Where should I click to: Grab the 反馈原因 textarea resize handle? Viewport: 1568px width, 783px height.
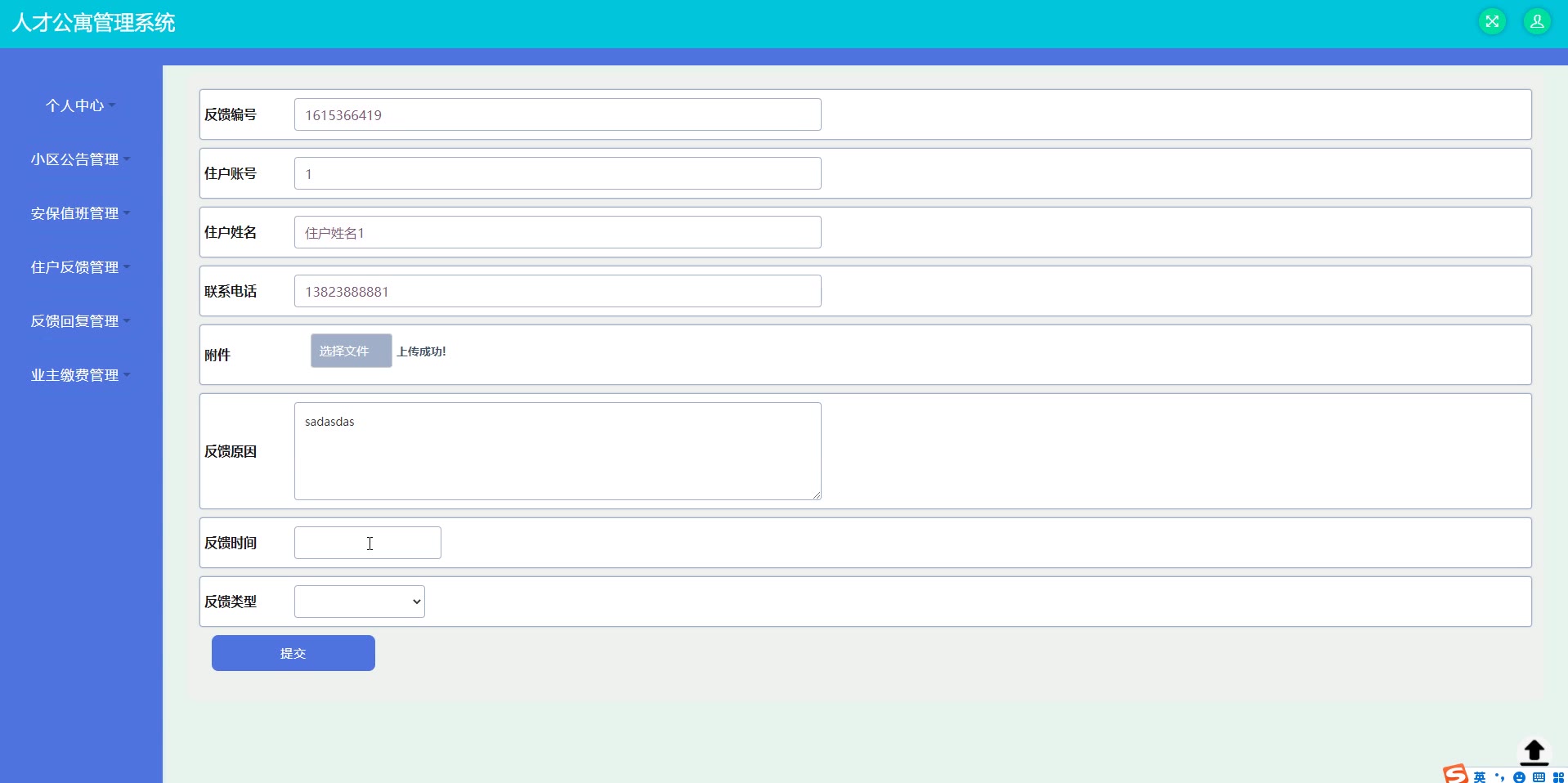tap(816, 494)
